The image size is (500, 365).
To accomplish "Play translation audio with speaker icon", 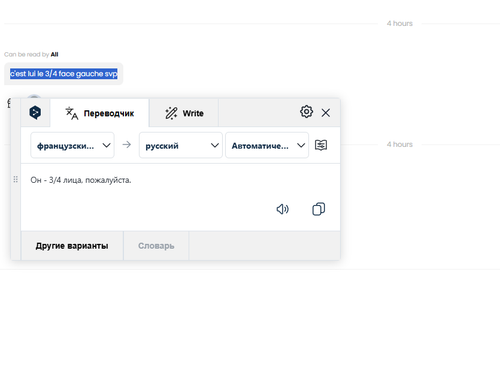I will point(283,209).
